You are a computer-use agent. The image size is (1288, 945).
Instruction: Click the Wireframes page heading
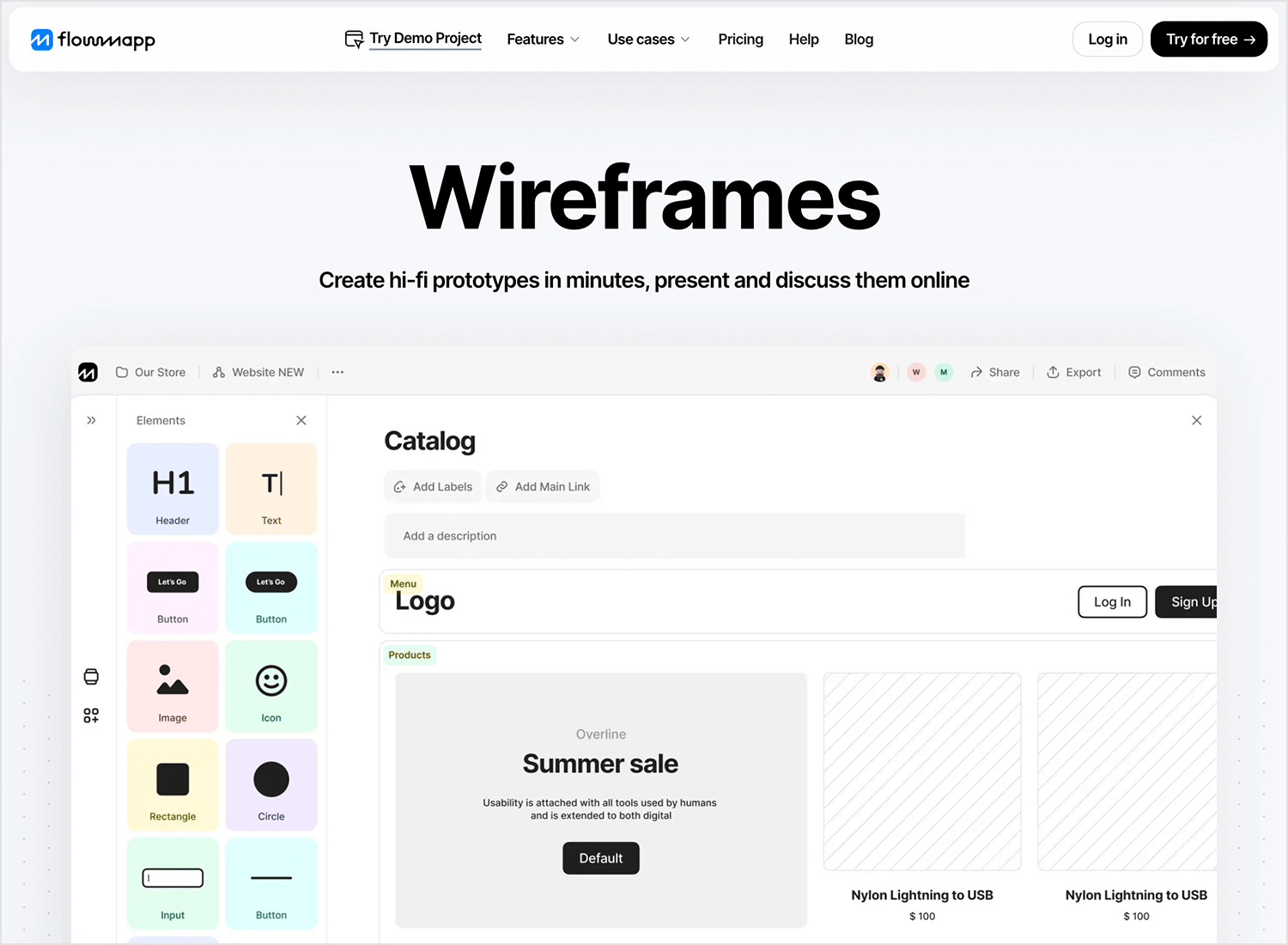tap(645, 198)
